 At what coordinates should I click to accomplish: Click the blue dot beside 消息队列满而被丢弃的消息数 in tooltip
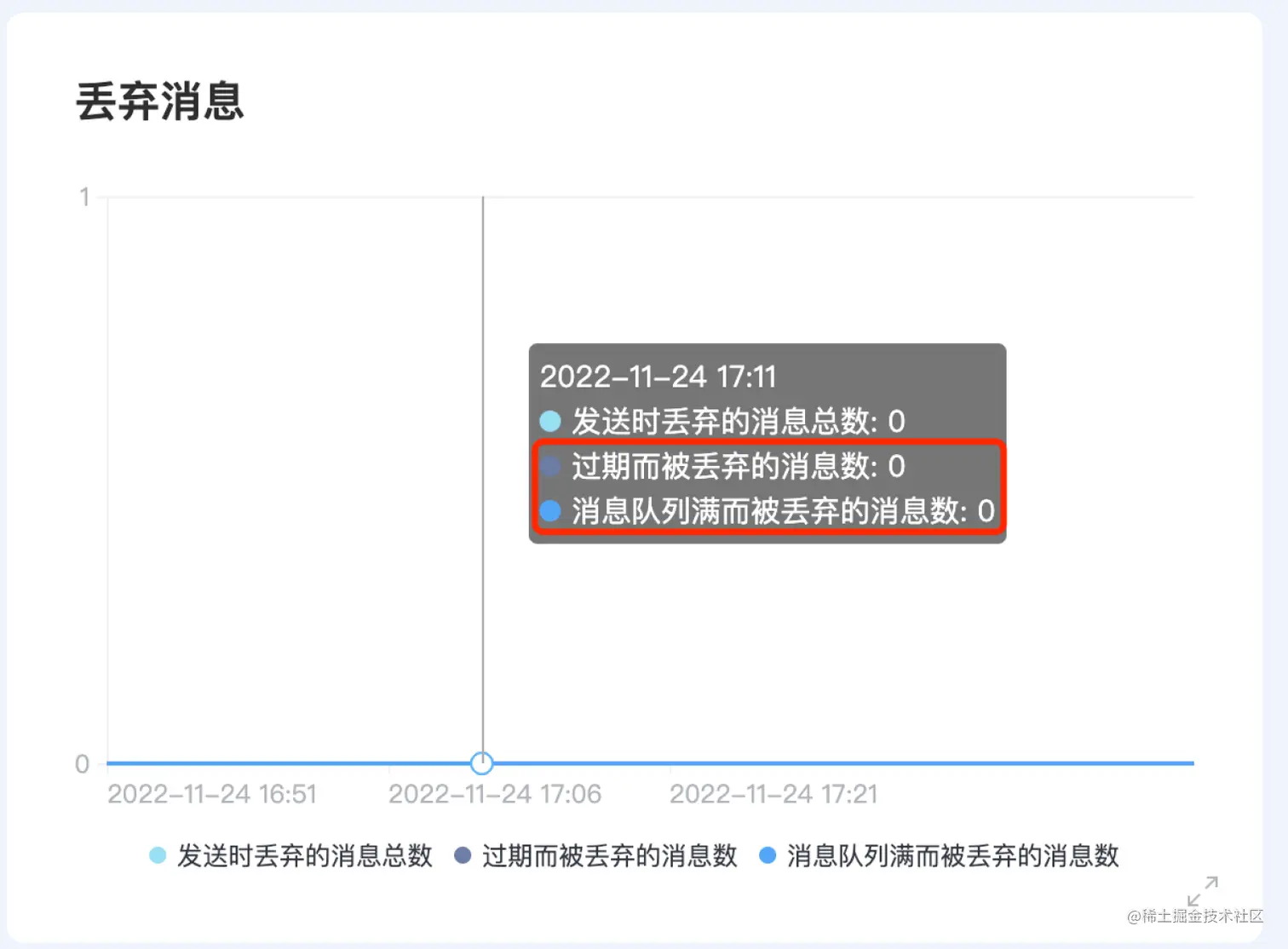pos(550,510)
